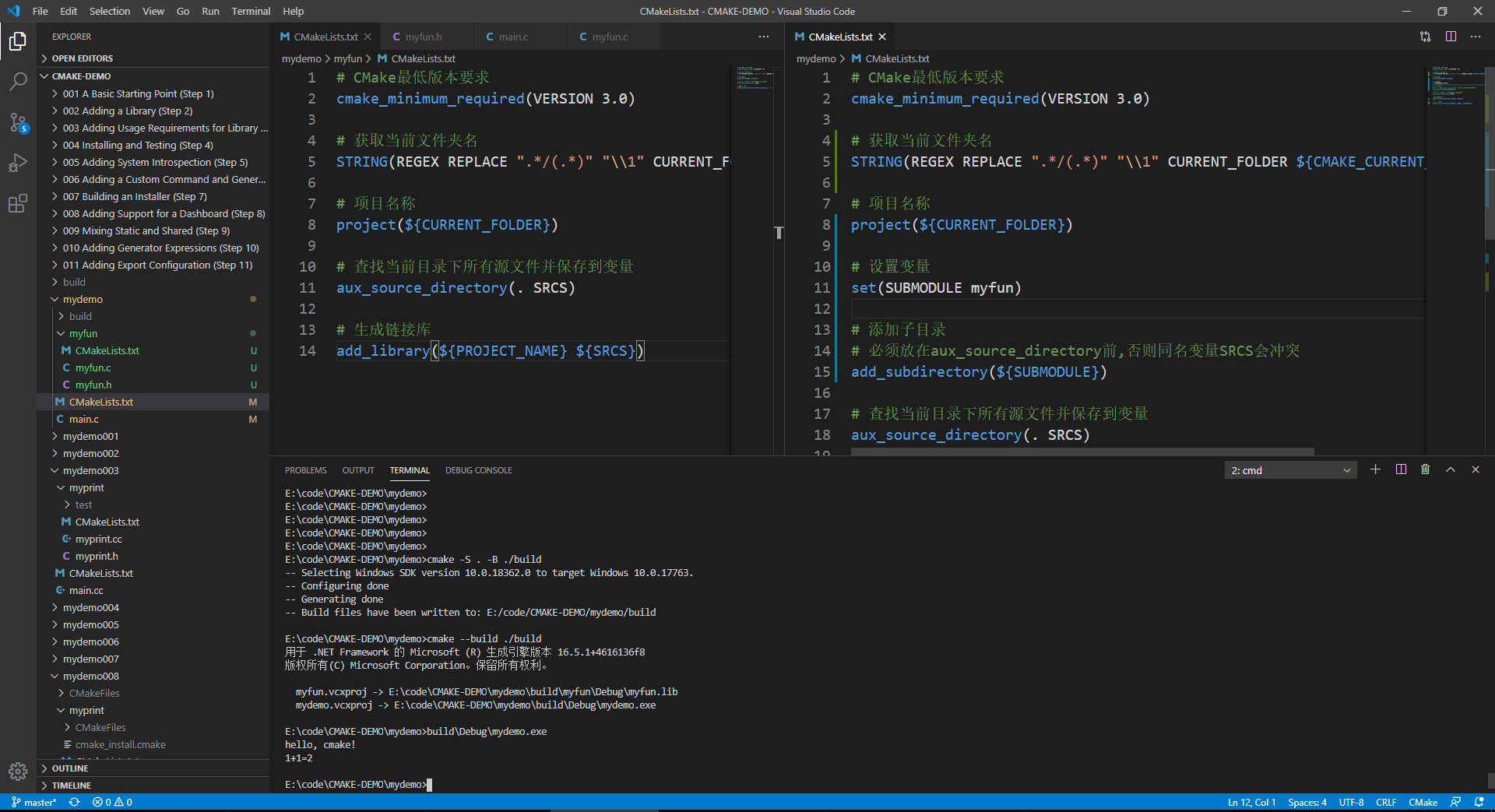Screen dimensions: 1495x812
Task: Synchronize changes via status bar refresh icon
Action: click(74, 802)
